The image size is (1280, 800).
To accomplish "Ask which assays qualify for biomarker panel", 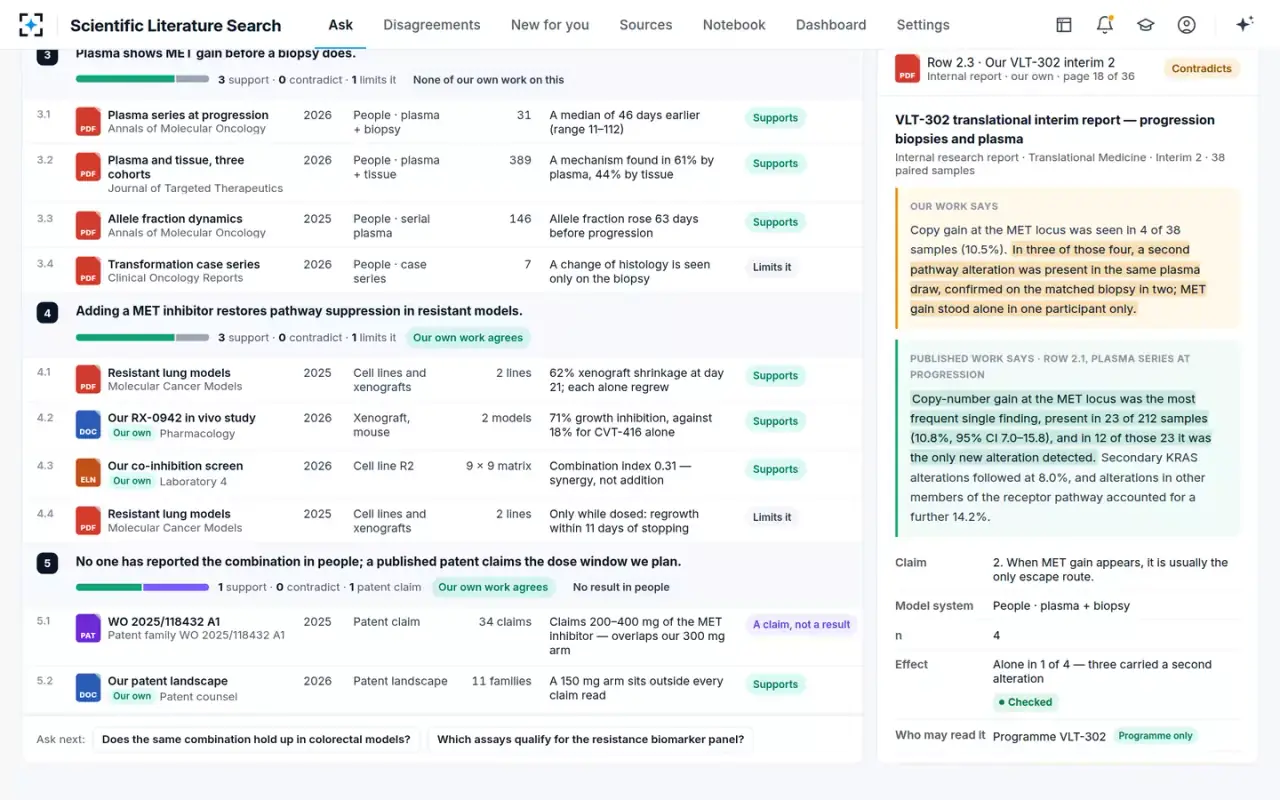I will pos(590,740).
